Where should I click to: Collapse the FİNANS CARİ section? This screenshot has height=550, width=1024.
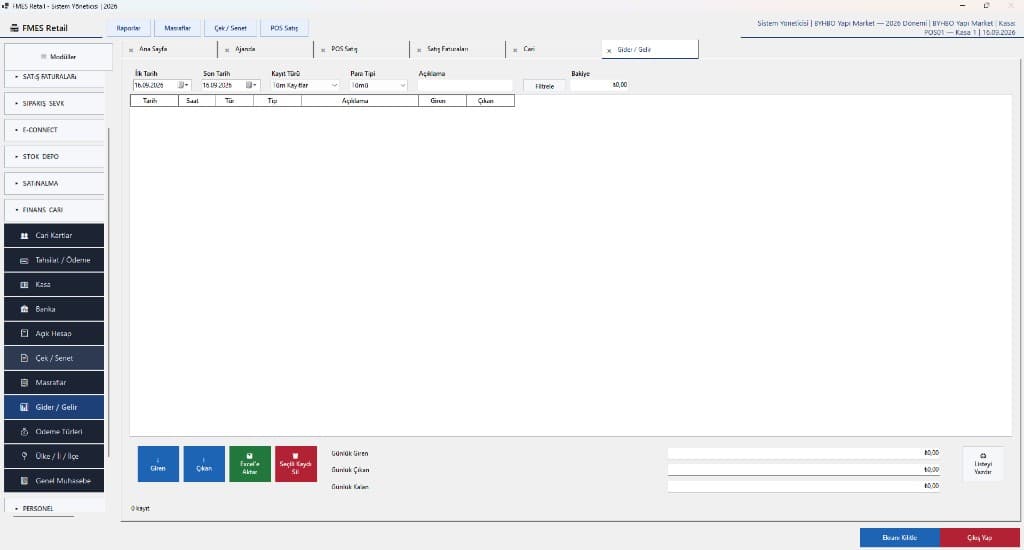click(x=54, y=210)
